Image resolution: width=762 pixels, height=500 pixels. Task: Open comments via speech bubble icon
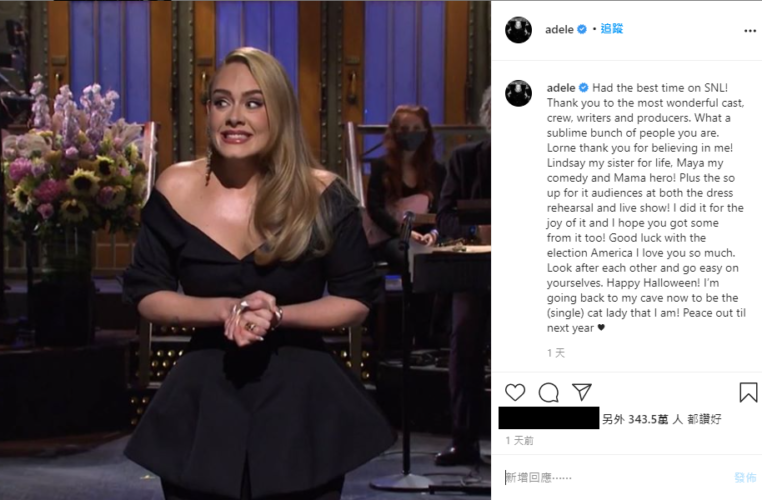(548, 393)
